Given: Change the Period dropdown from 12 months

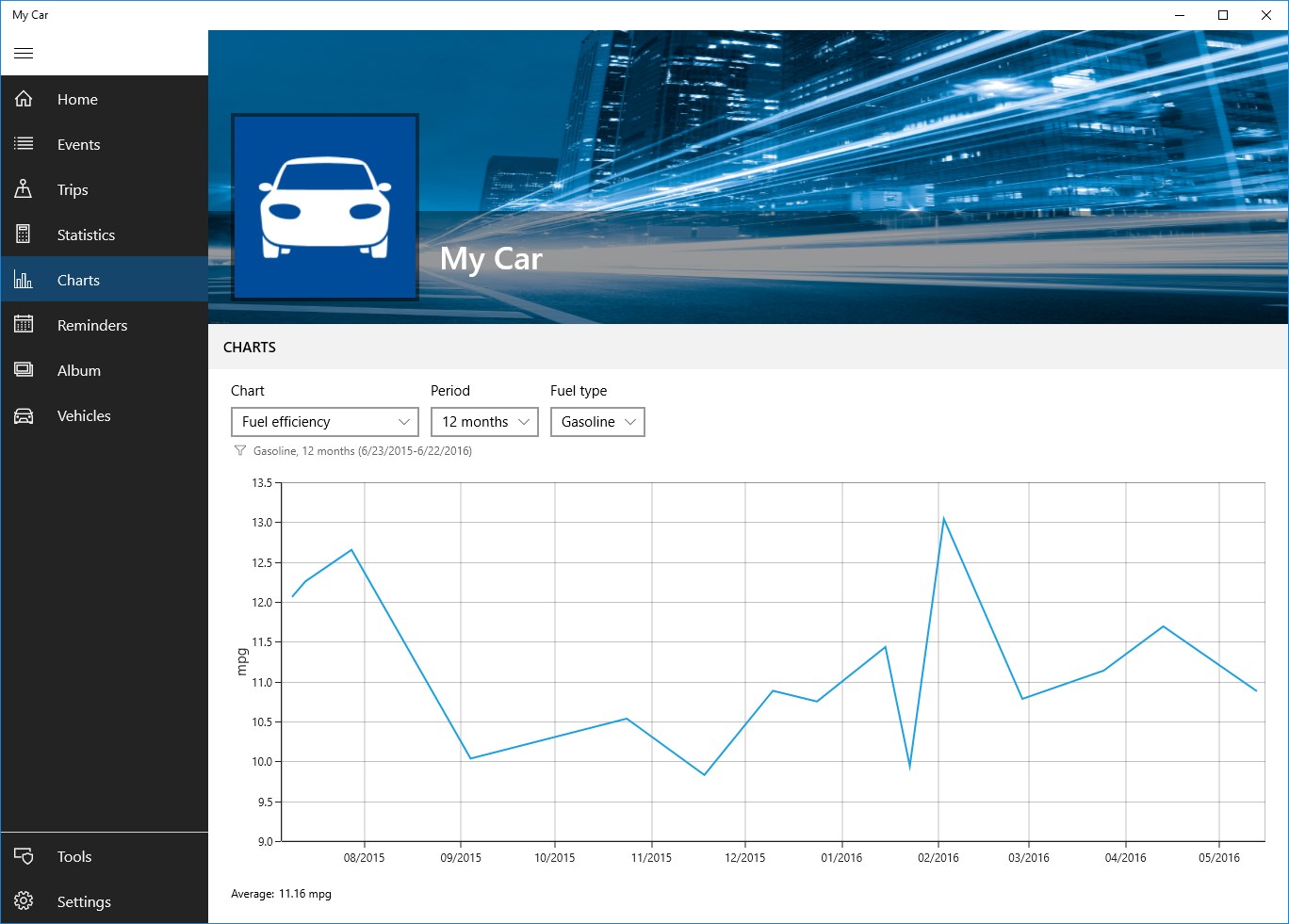Looking at the screenshot, I should tap(483, 422).
